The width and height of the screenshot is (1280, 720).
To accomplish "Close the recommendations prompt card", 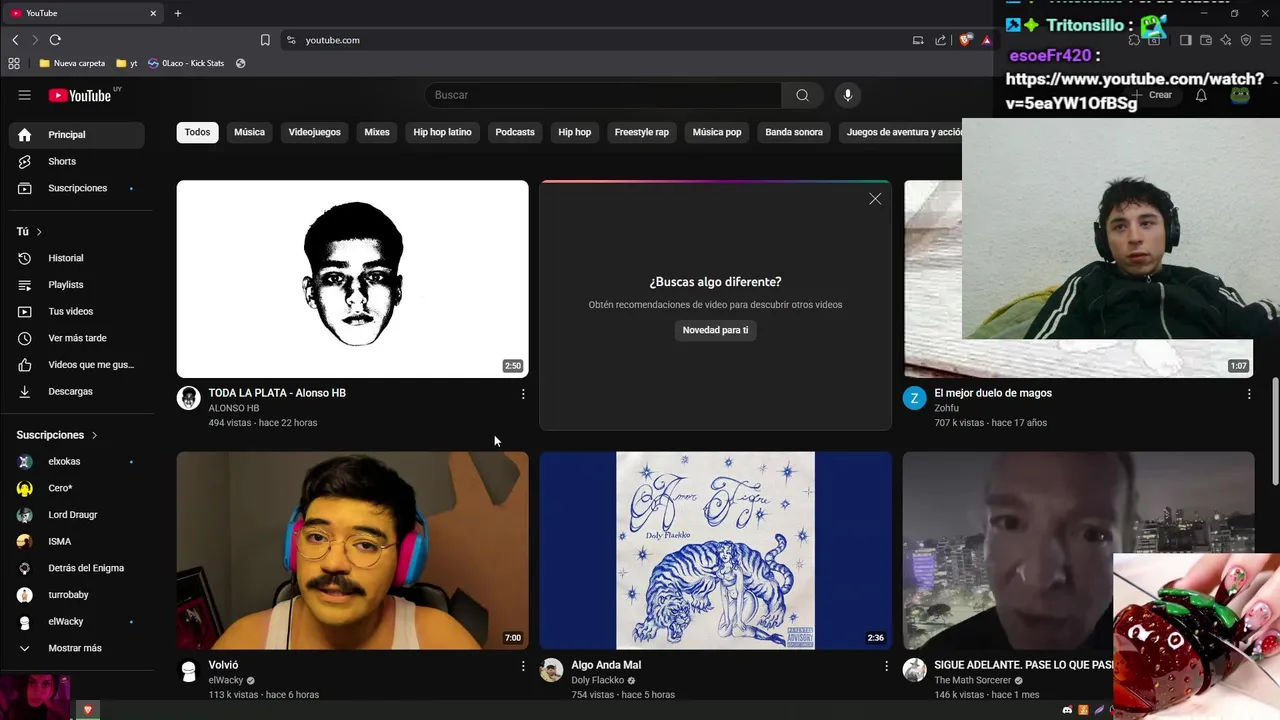I will coord(875,199).
